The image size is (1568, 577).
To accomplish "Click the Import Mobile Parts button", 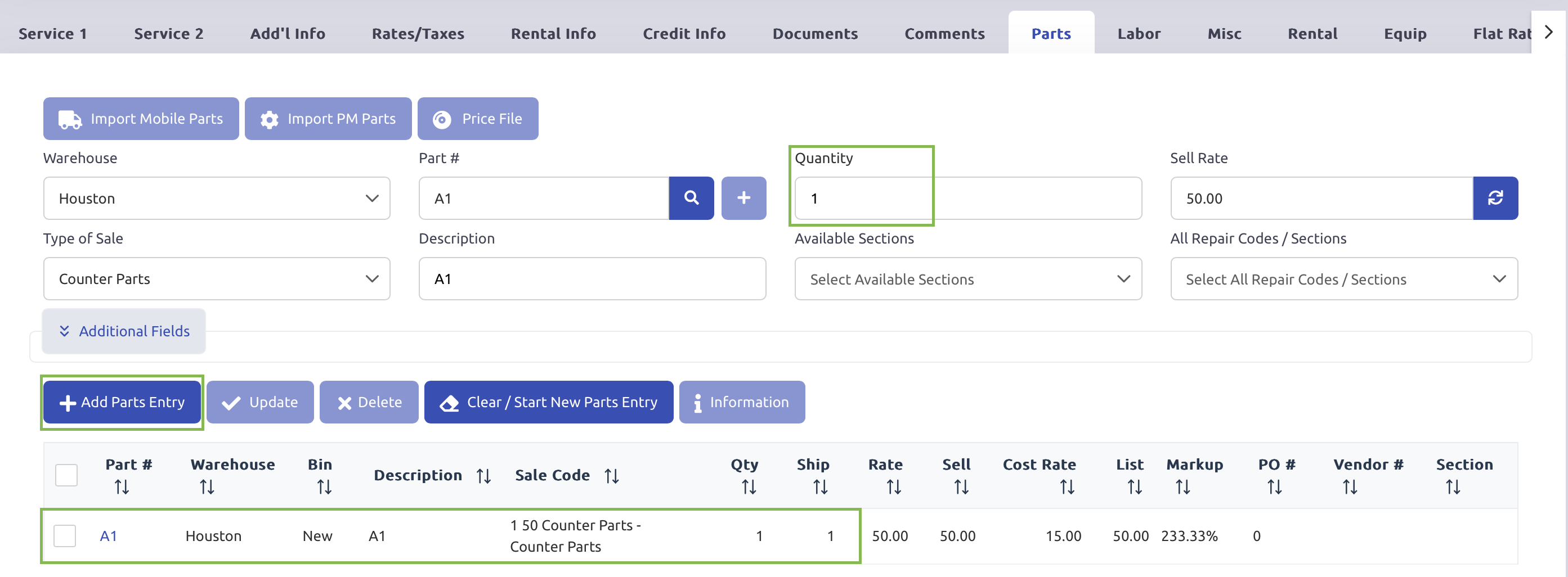I will pyautogui.click(x=141, y=119).
